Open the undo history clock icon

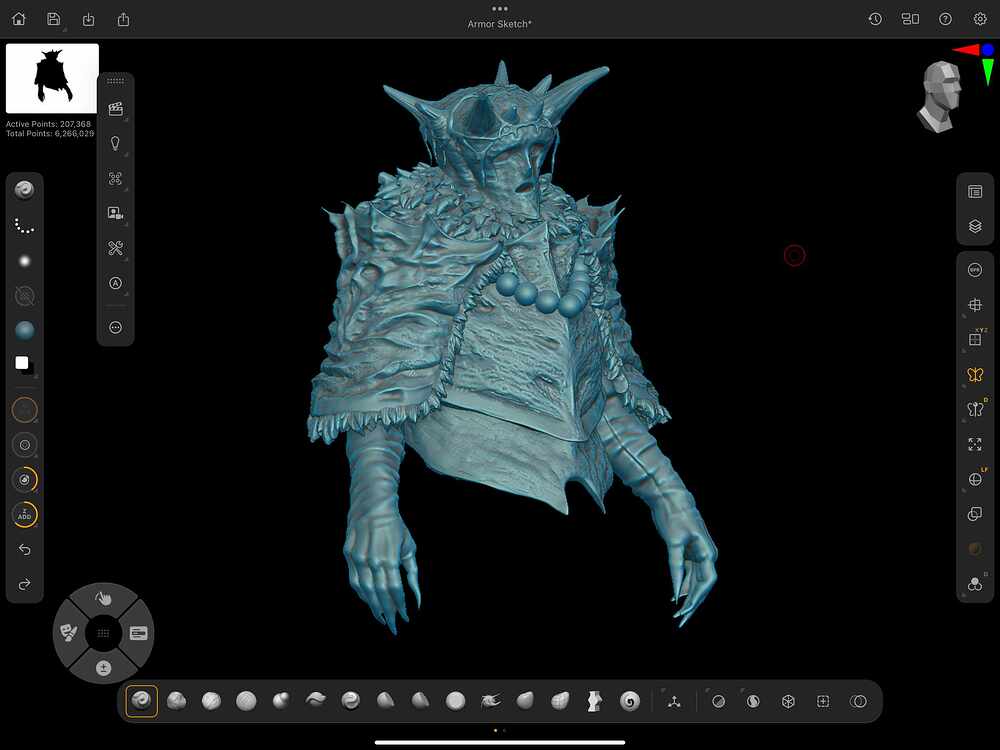[875, 19]
